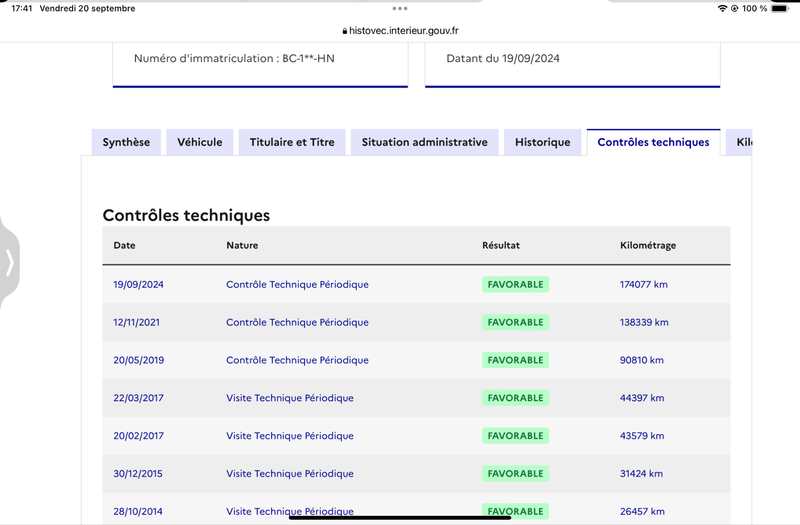This screenshot has height=525, width=800.
Task: Select the date 20/02/2017
Action: tap(139, 436)
